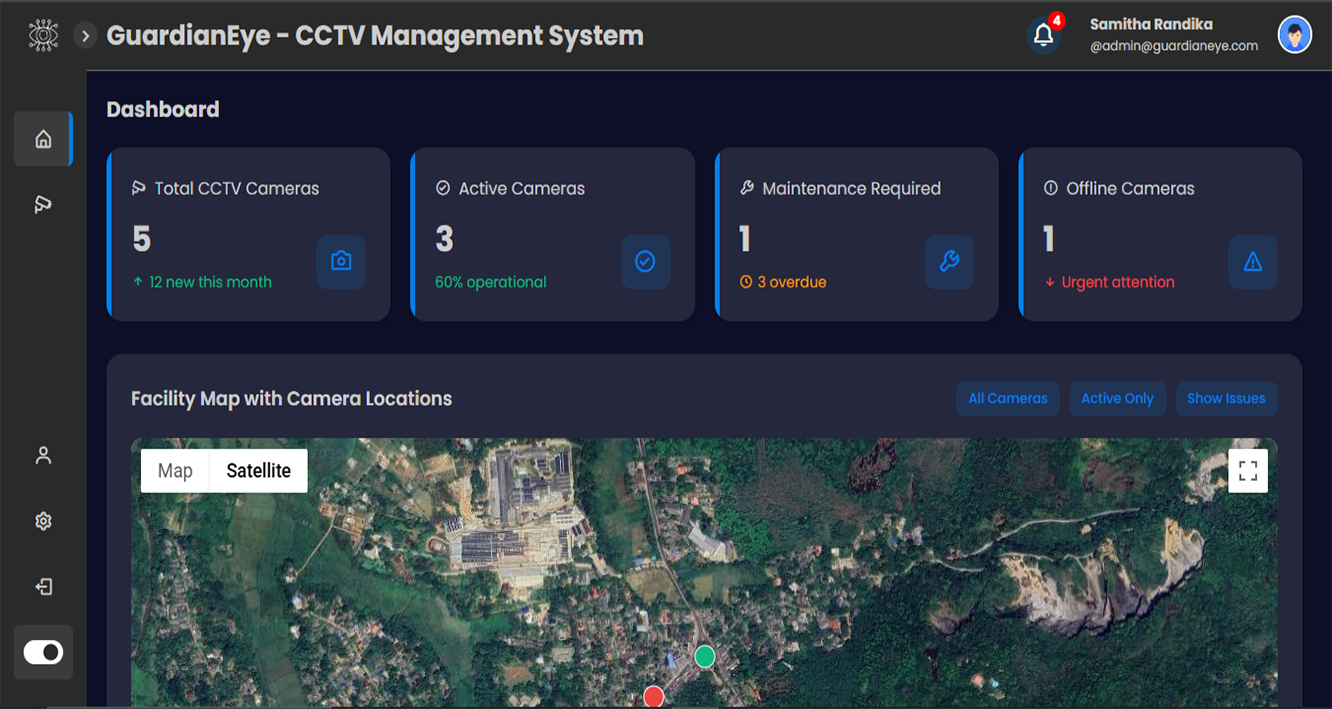Click the camera icon in Total CCTV card
This screenshot has height=709, width=1332.
pyautogui.click(x=341, y=262)
